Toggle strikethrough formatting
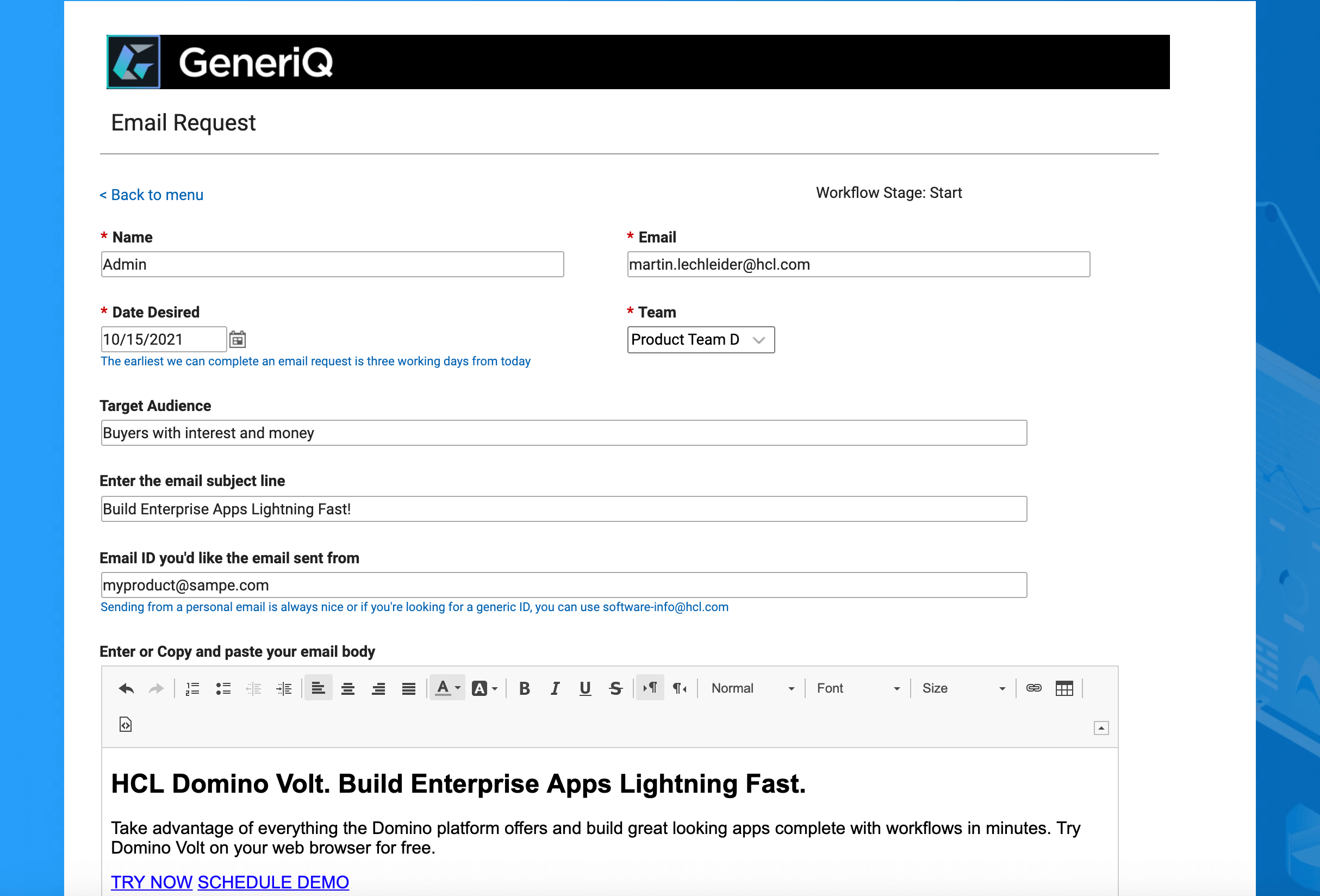The image size is (1320, 896). tap(616, 689)
